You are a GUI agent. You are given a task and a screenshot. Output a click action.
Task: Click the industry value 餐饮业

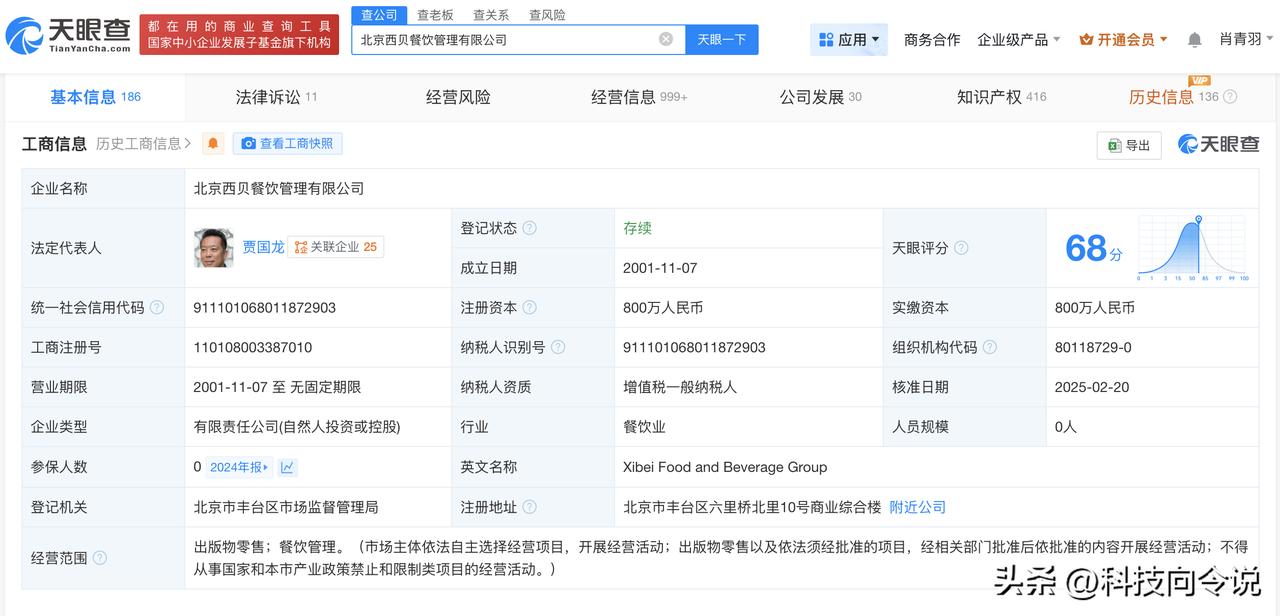pos(644,427)
